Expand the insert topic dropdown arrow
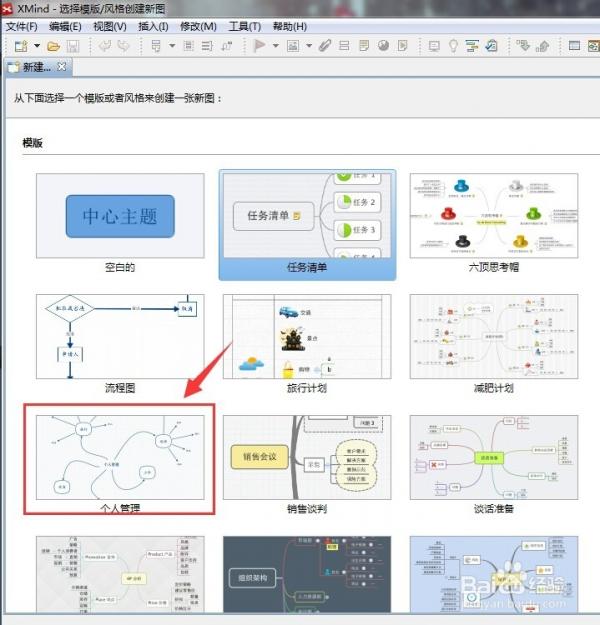This screenshot has width=600, height=625. coord(172,46)
